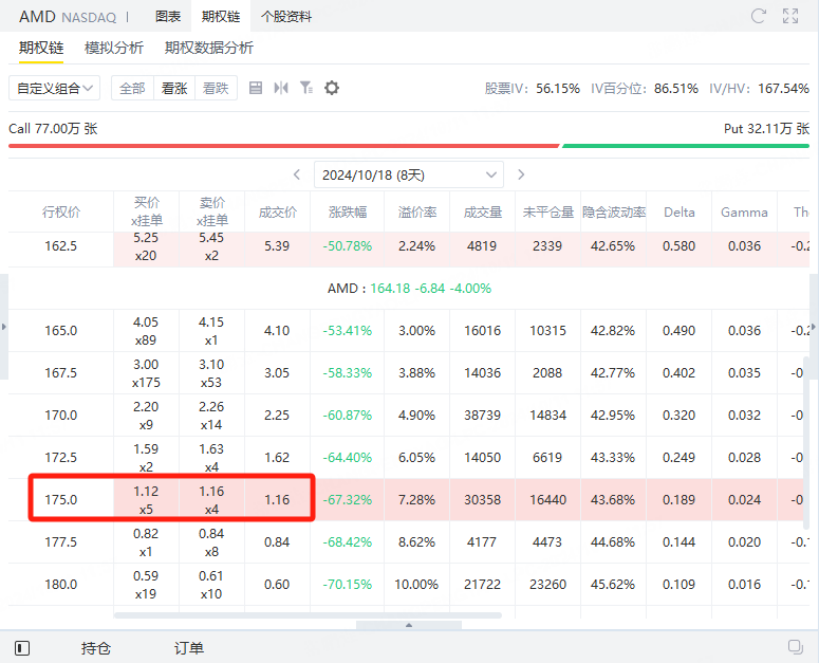Sort by 溢价率 column header
Screen dimensions: 820x663
[x=417, y=212]
